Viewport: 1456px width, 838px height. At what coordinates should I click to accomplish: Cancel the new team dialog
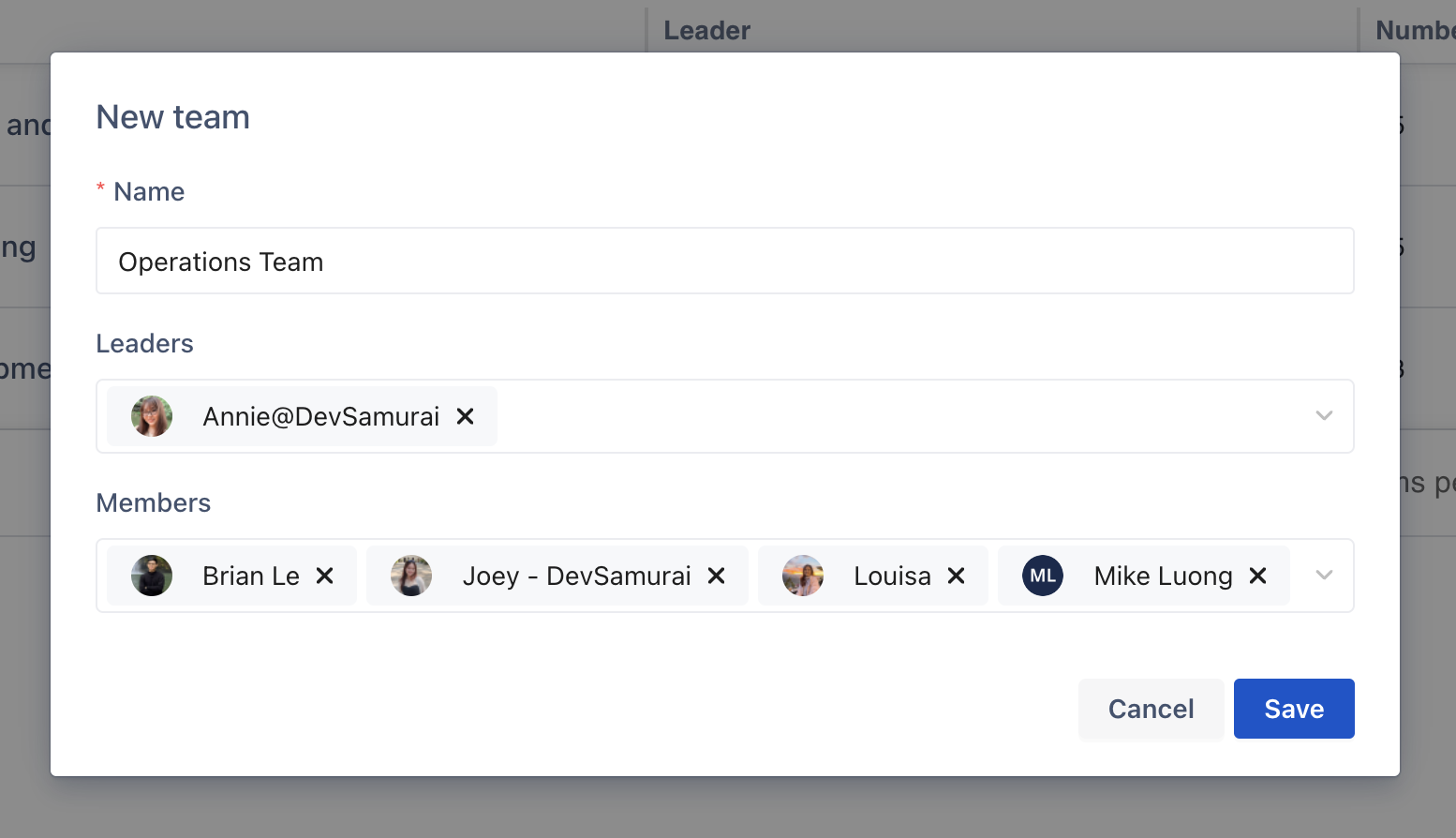click(1151, 709)
